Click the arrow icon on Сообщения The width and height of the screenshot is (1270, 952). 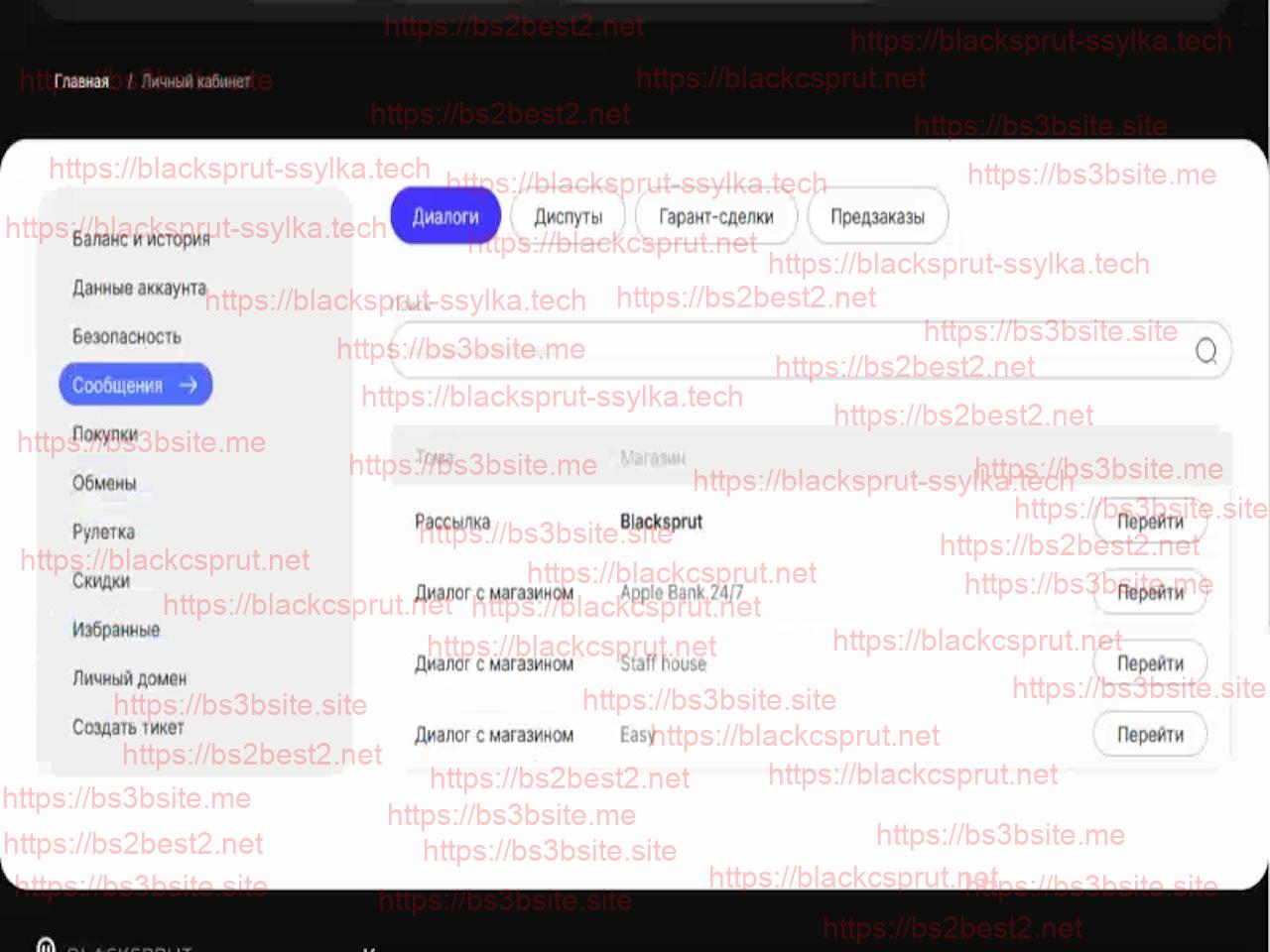(x=189, y=385)
